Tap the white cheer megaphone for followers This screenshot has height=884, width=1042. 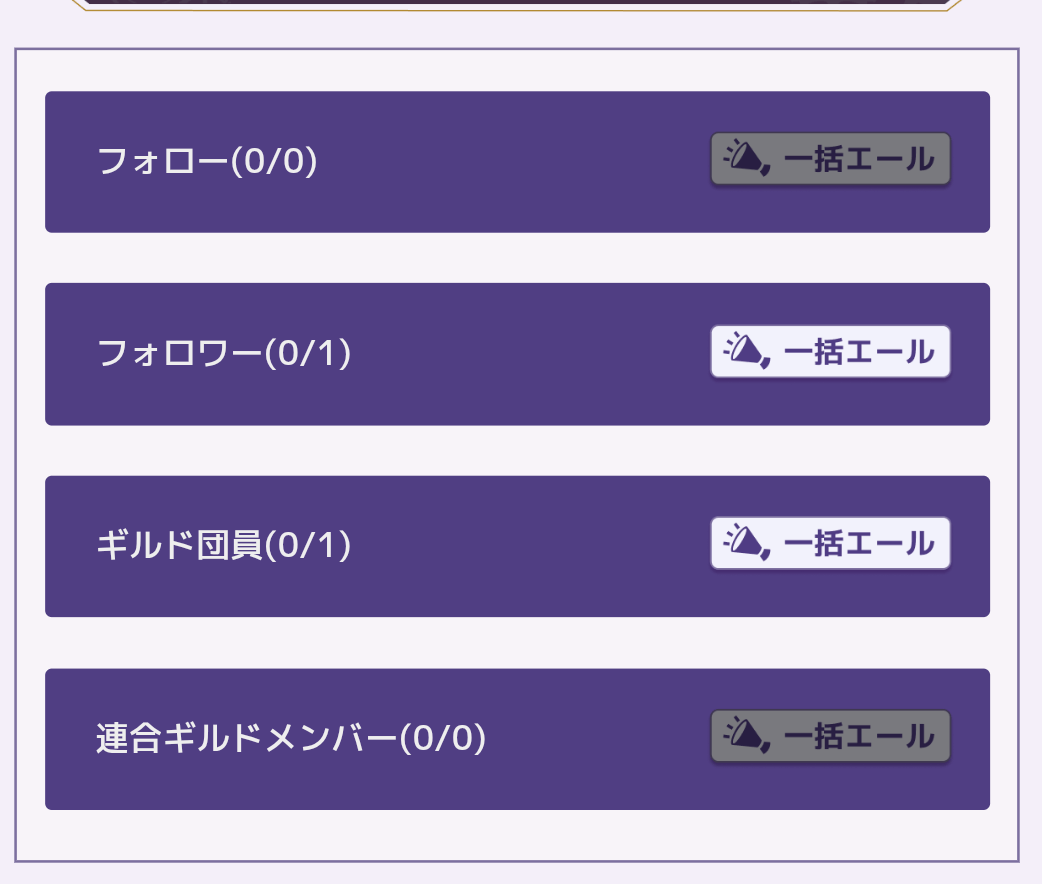click(x=744, y=351)
